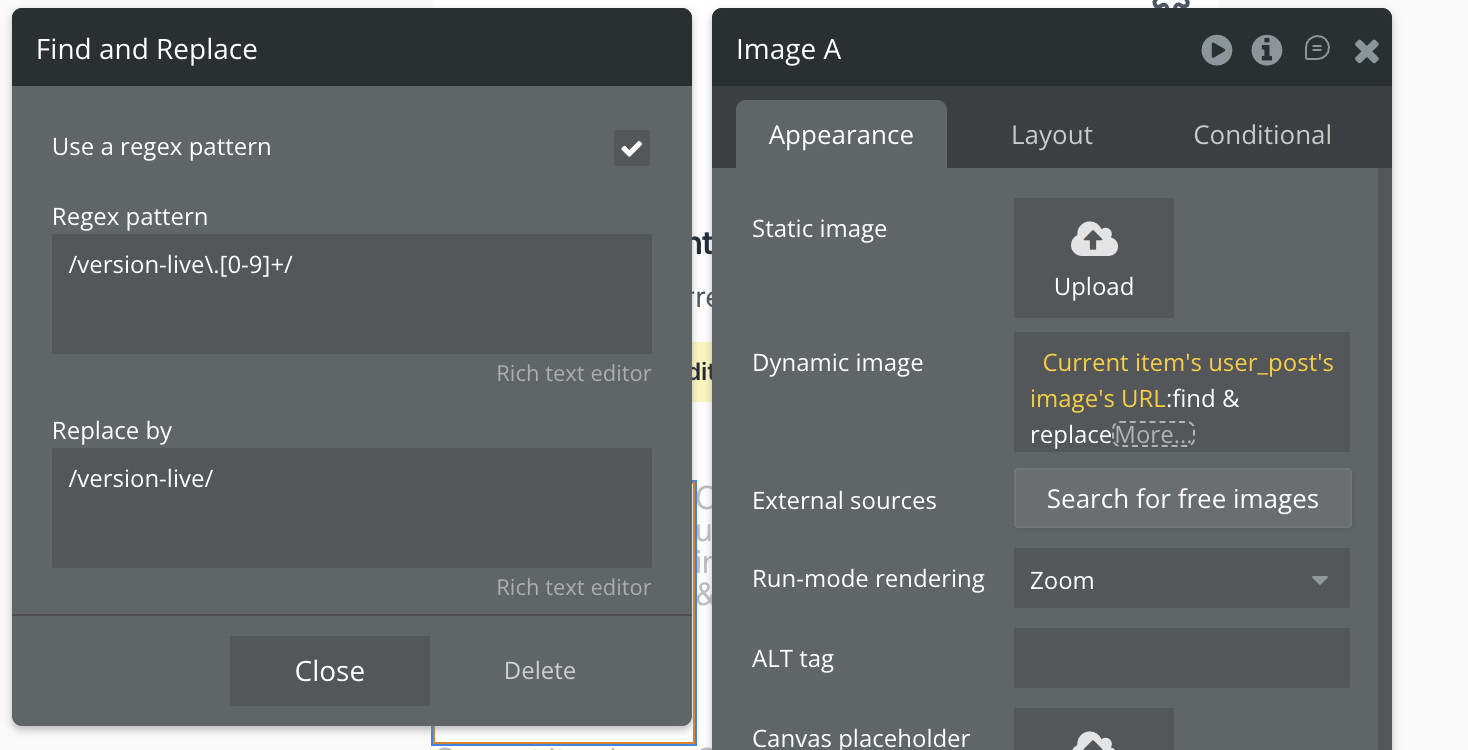Click the ALT tag input box

pyautogui.click(x=1181, y=658)
